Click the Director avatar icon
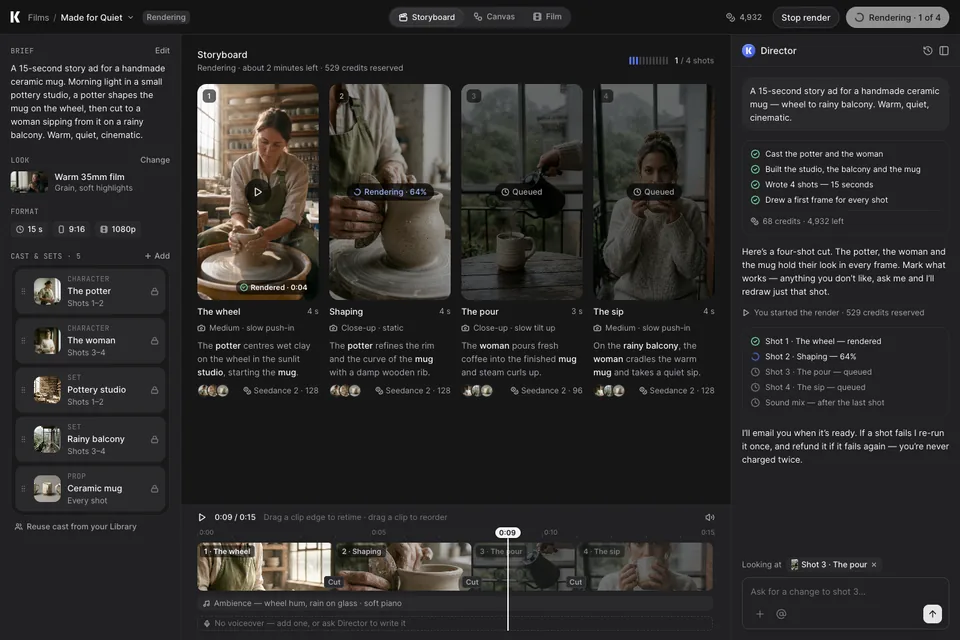 tap(748, 51)
